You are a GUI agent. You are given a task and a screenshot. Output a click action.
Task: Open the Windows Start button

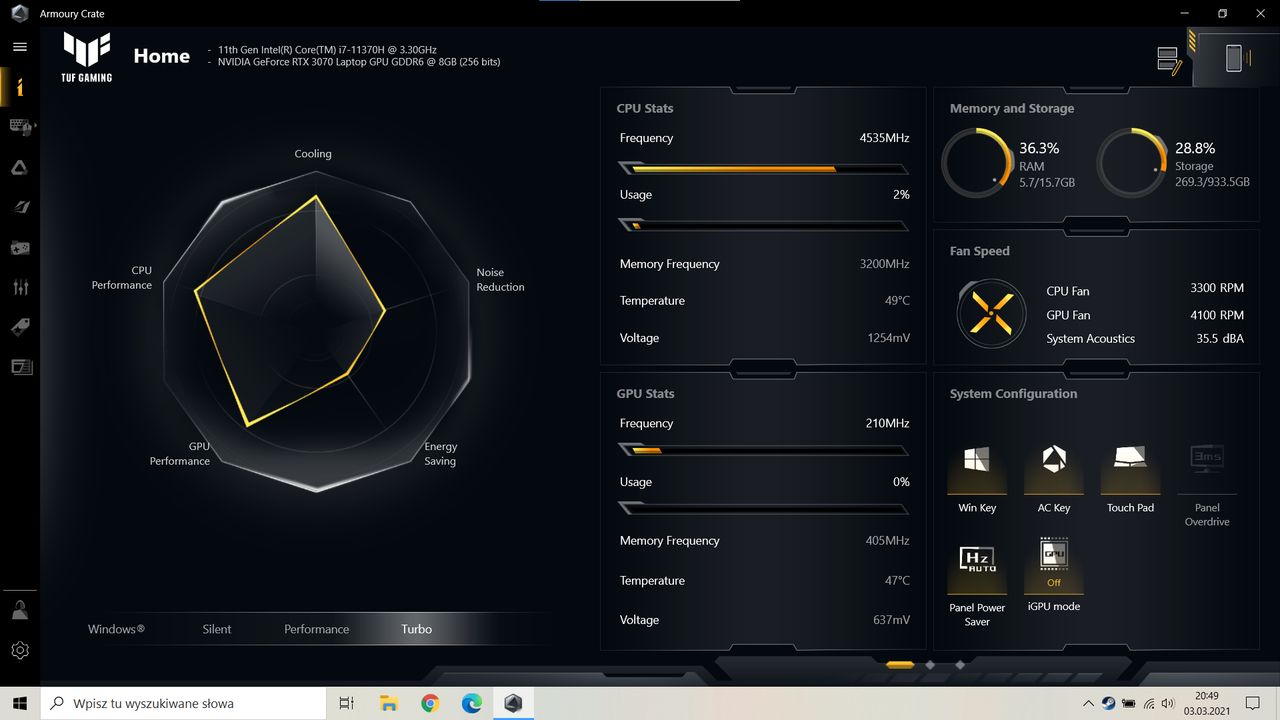tap(20, 703)
